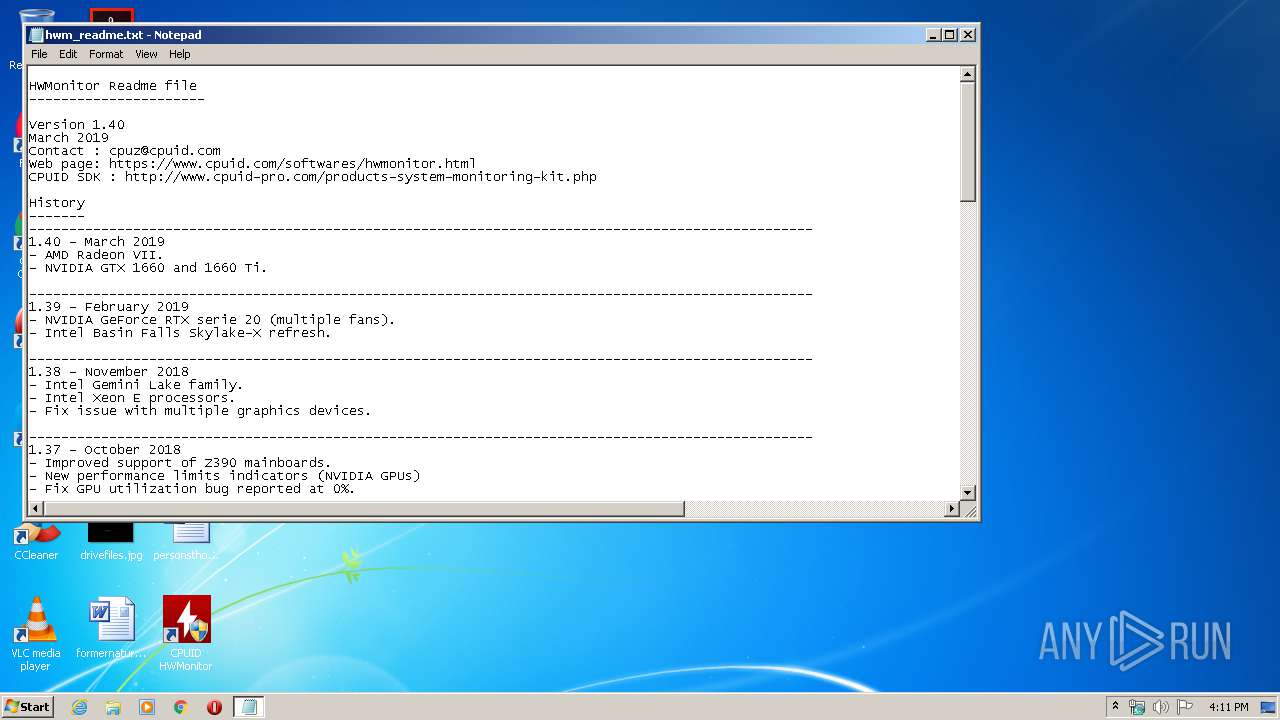Close the hwm_readme.txt Notepad window
Image resolution: width=1280 pixels, height=720 pixels.
(967, 34)
